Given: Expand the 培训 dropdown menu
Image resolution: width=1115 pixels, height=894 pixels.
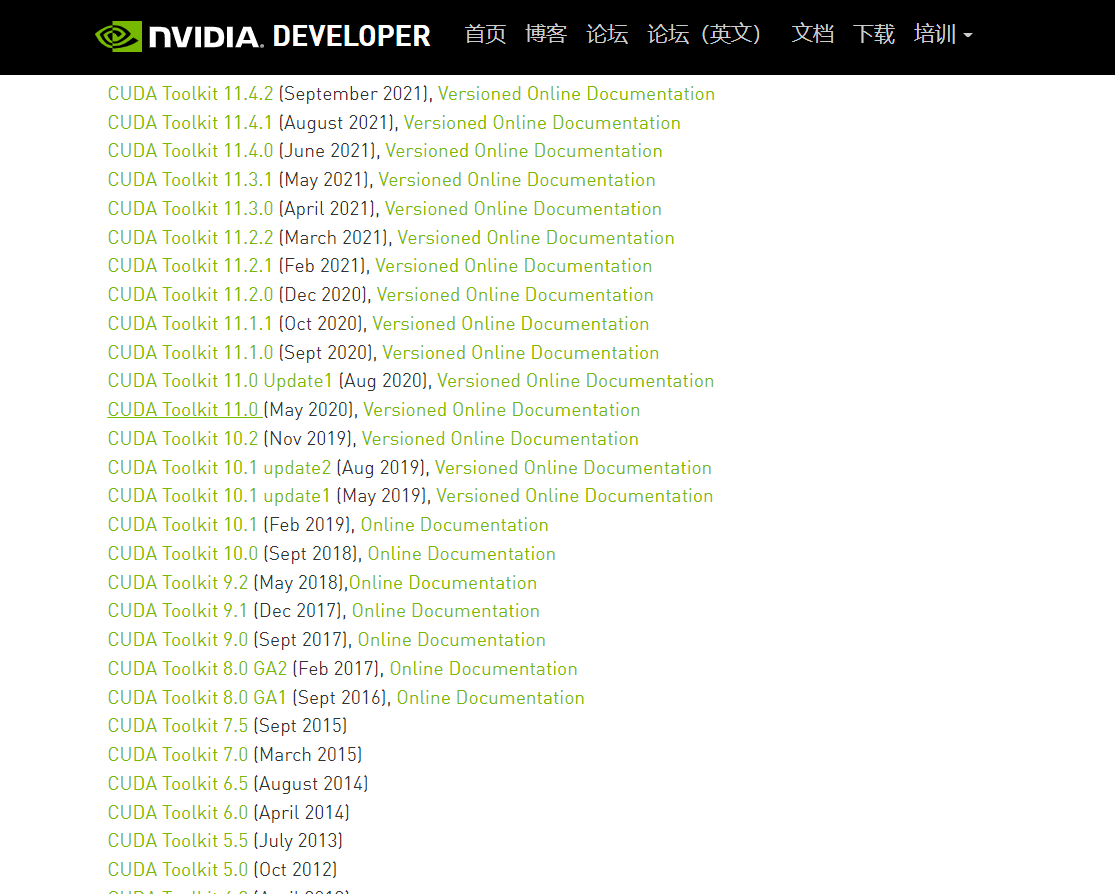Looking at the screenshot, I should pos(942,34).
